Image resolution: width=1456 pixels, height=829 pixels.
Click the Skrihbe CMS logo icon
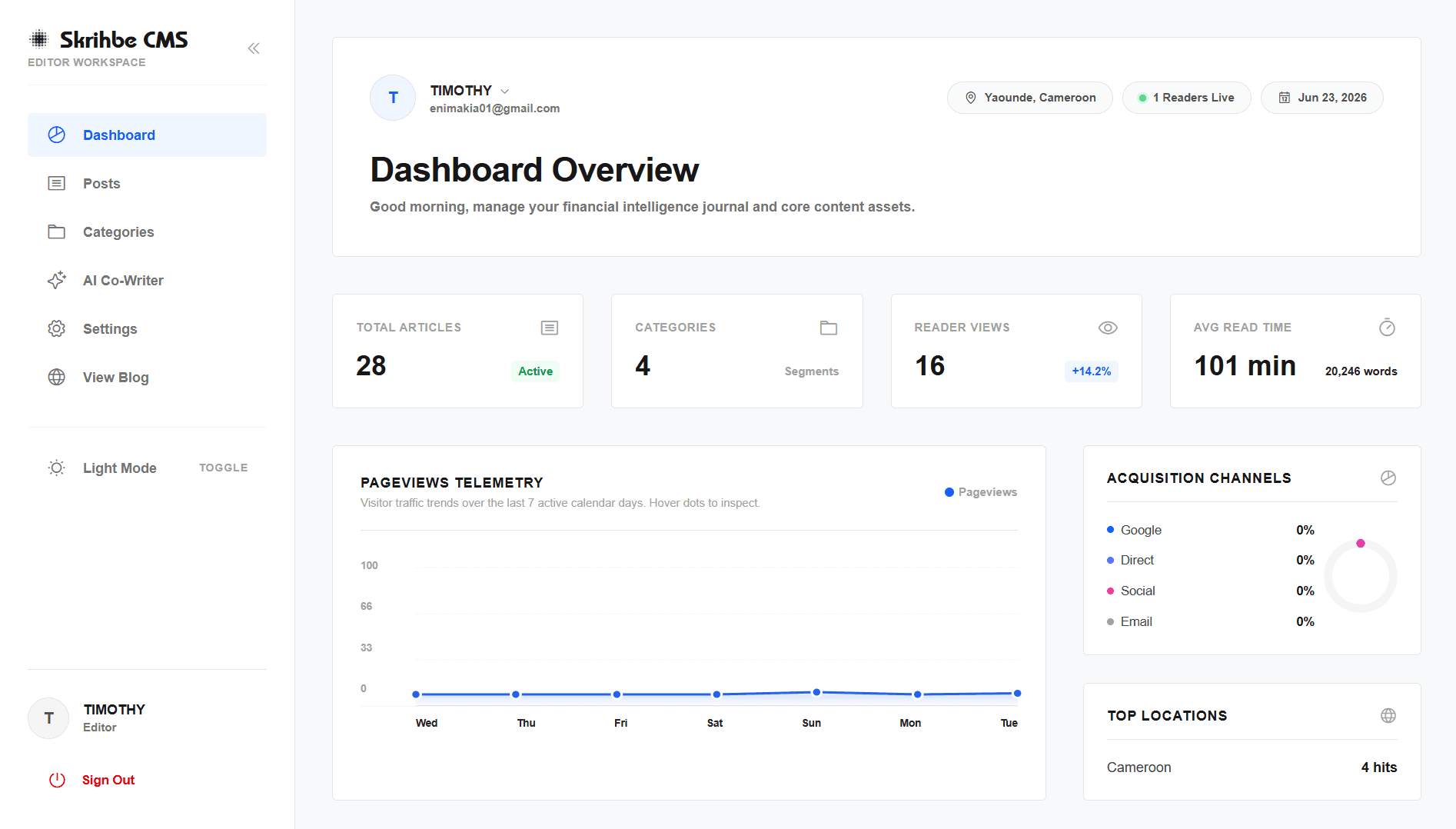(x=38, y=38)
